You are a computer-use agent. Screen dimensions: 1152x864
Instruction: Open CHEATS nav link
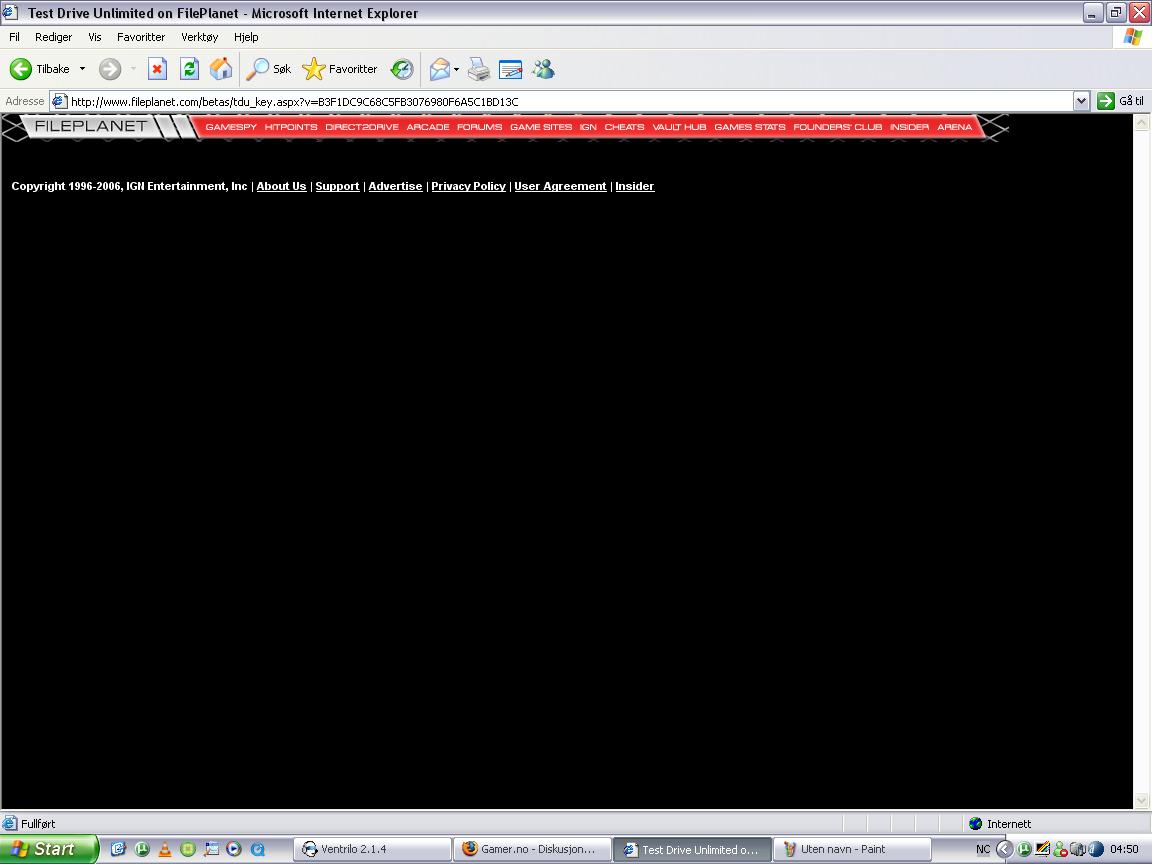click(x=624, y=127)
